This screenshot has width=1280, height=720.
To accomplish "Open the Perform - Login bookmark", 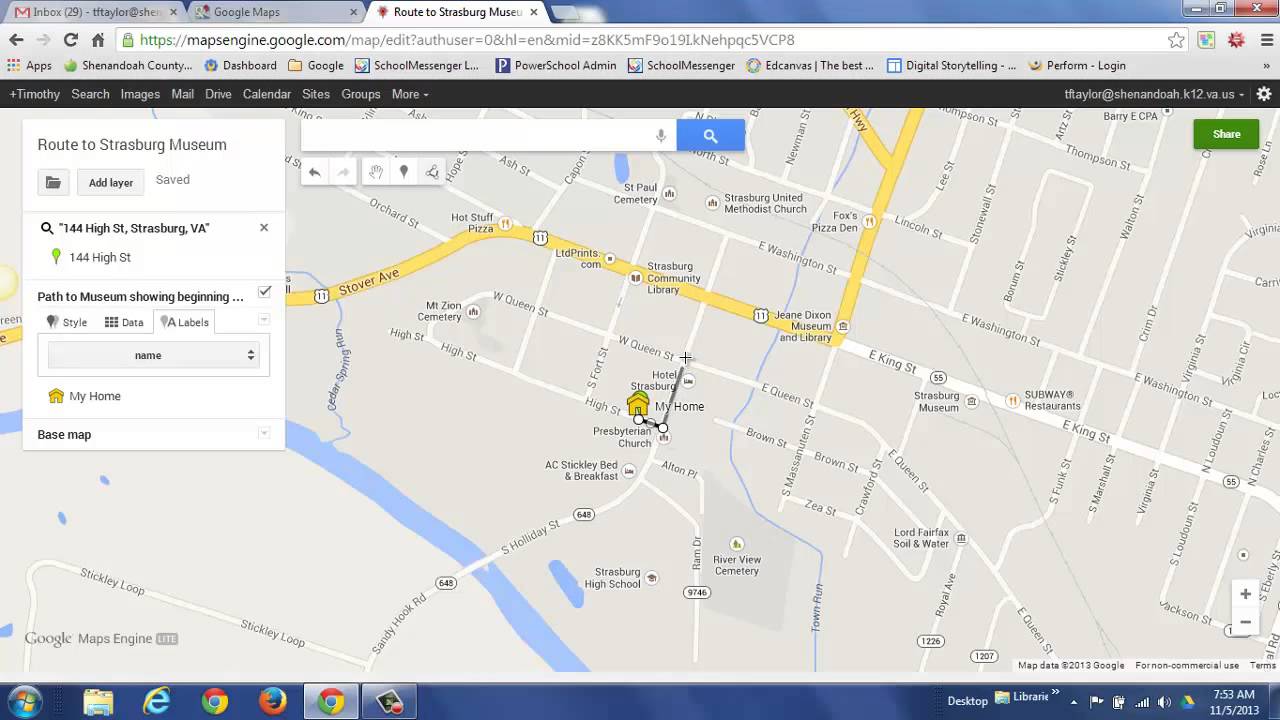I will (x=1076, y=65).
